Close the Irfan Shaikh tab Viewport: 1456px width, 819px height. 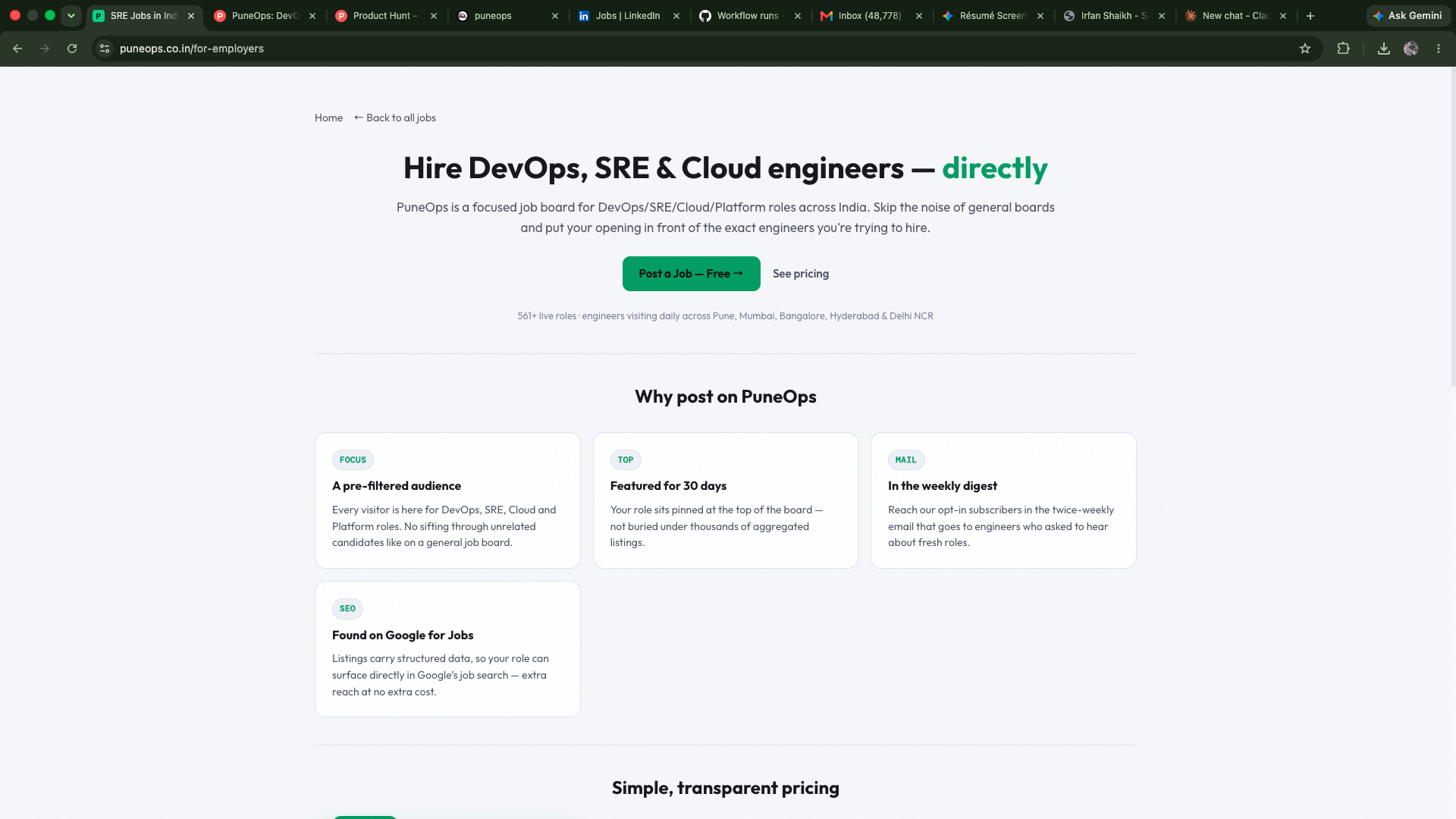pyautogui.click(x=1162, y=16)
